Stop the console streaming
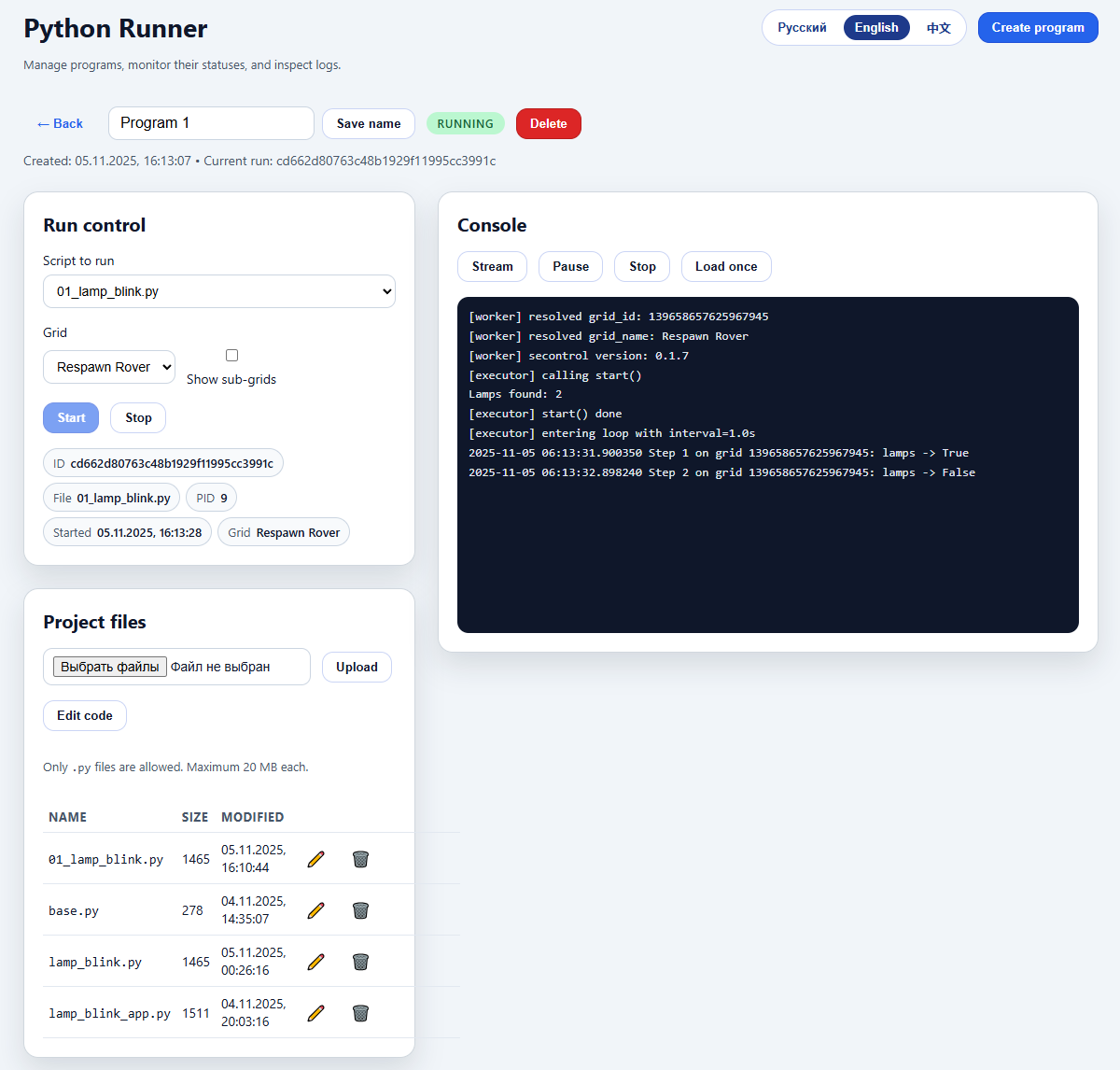Image resolution: width=1120 pixels, height=1070 pixels. coord(642,266)
